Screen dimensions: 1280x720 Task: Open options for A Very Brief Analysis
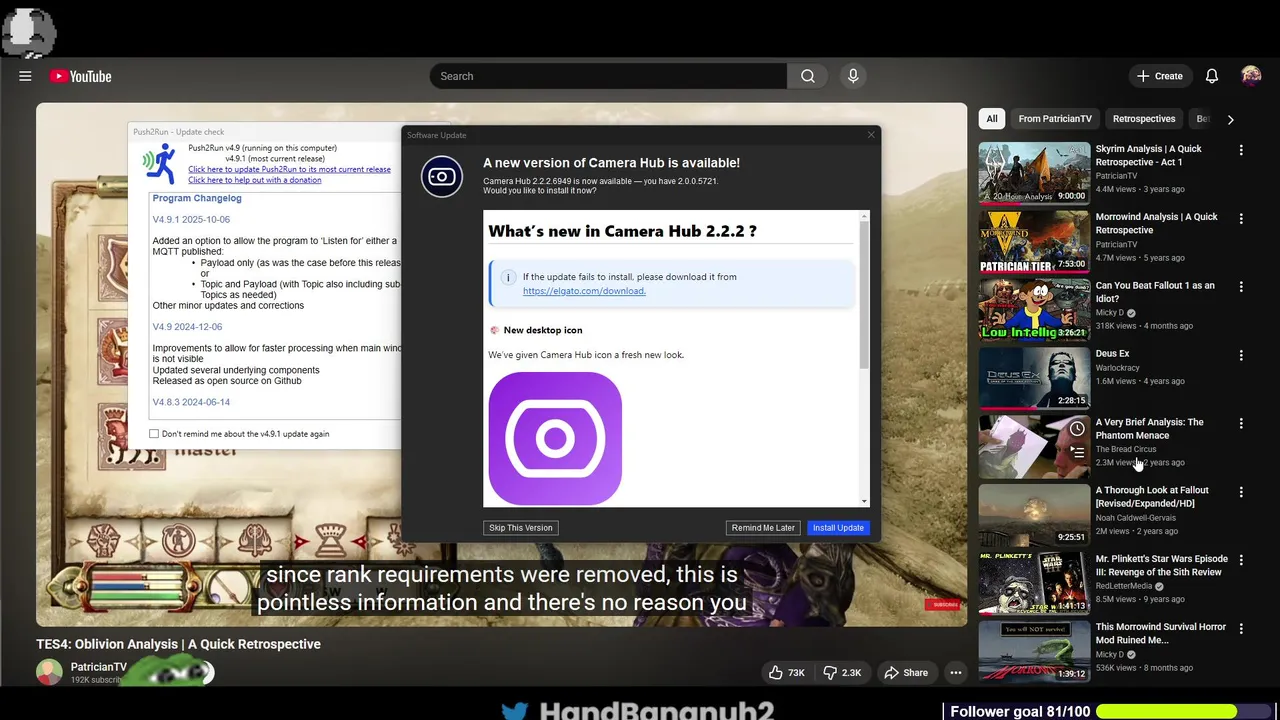tap(1241, 424)
